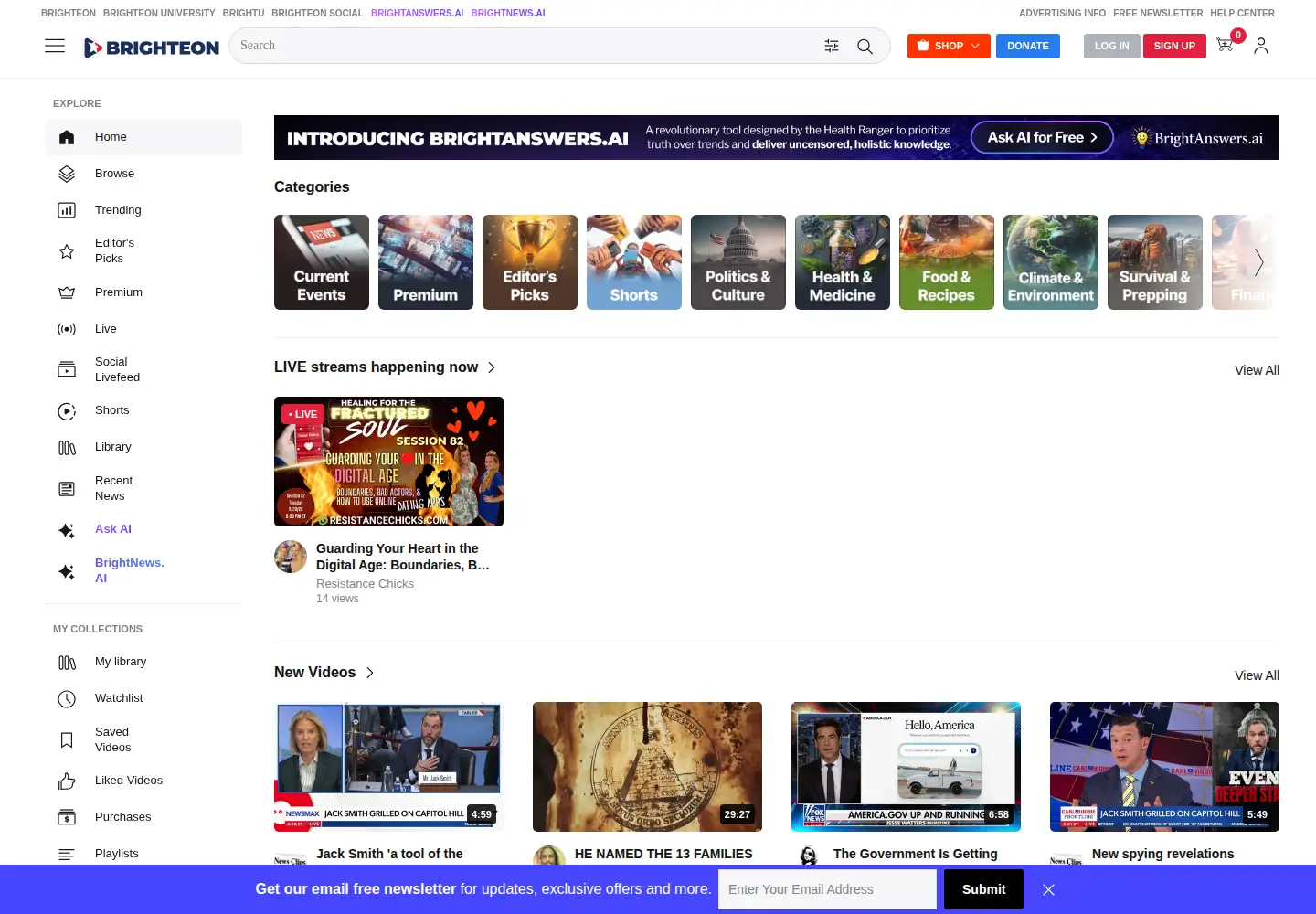Open the shopping cart

pos(1225,45)
